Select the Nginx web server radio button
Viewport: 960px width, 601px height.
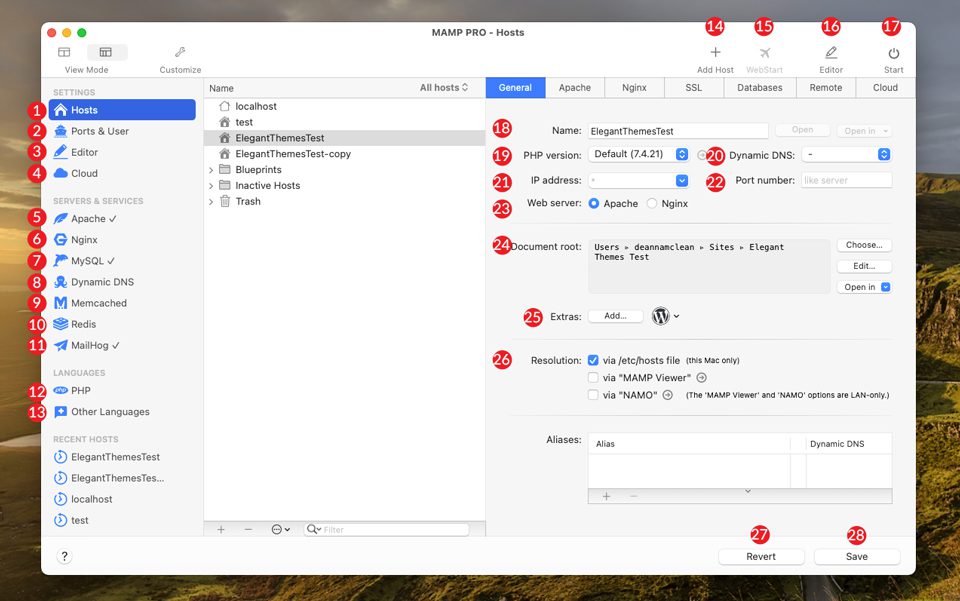coord(652,204)
